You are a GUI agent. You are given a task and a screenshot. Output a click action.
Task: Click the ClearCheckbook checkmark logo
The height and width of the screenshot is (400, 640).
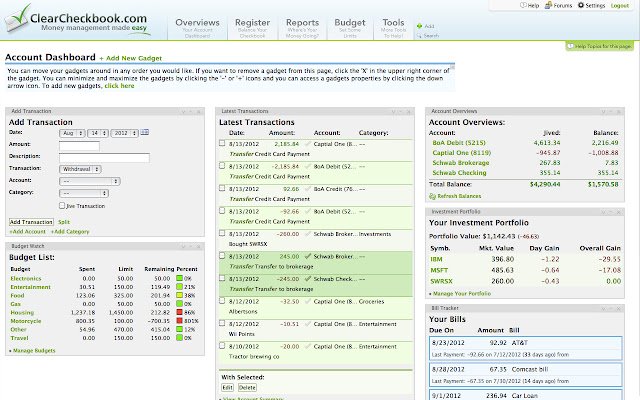[x=17, y=19]
